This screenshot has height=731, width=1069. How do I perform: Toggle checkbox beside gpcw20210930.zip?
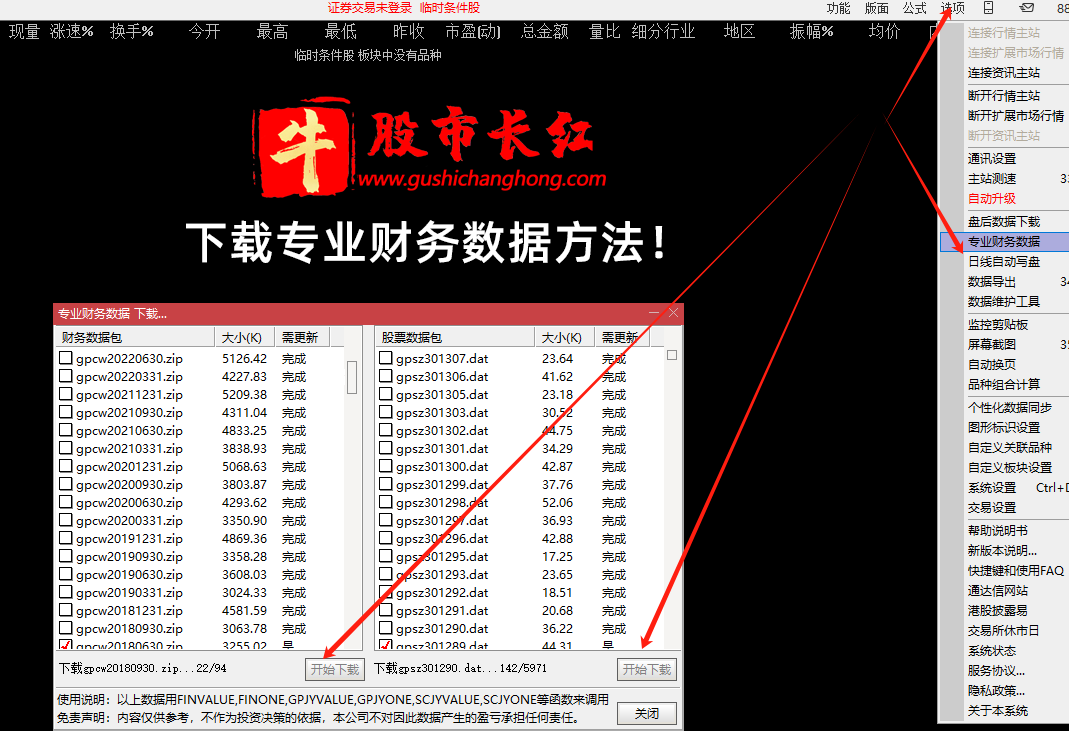pyautogui.click(x=65, y=412)
